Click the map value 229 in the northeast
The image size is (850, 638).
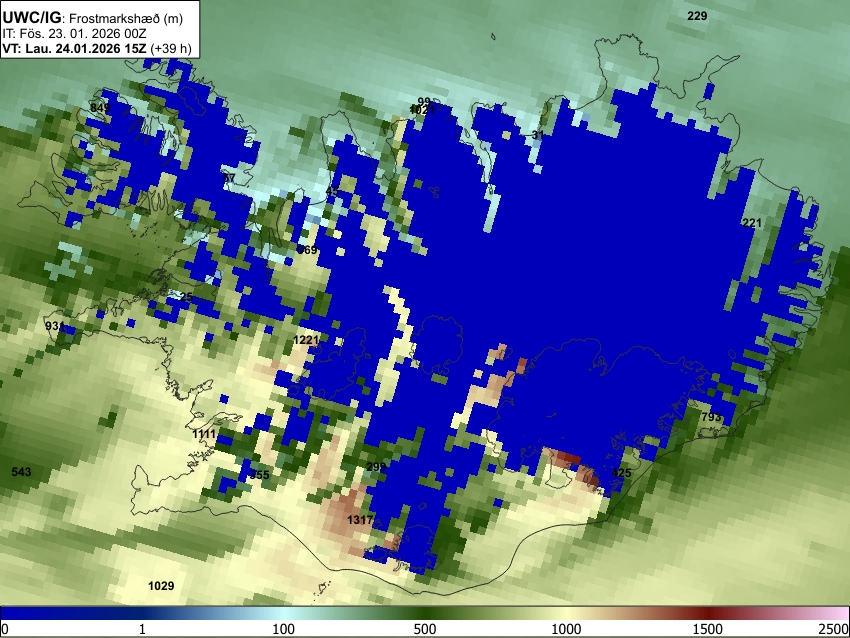[x=697, y=16]
